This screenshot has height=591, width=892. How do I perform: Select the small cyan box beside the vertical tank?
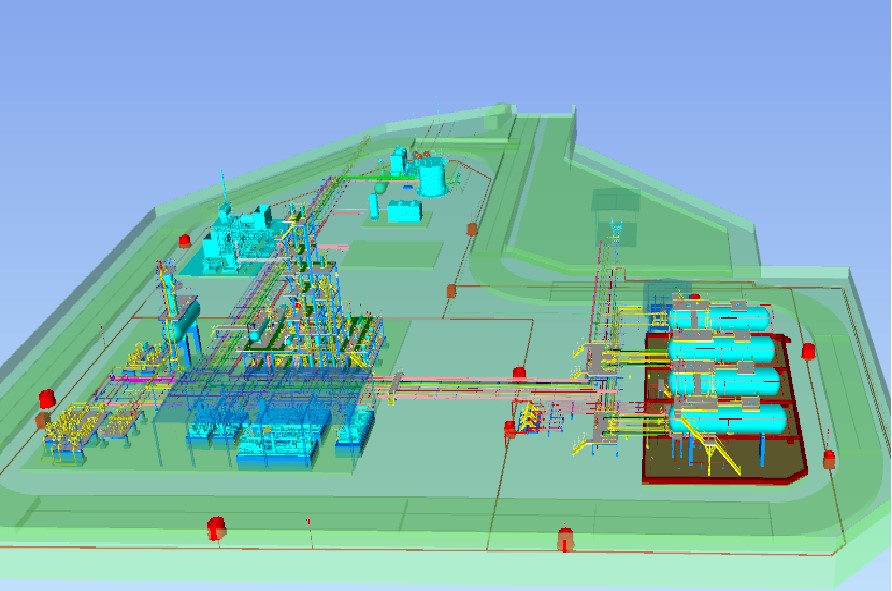point(404,211)
